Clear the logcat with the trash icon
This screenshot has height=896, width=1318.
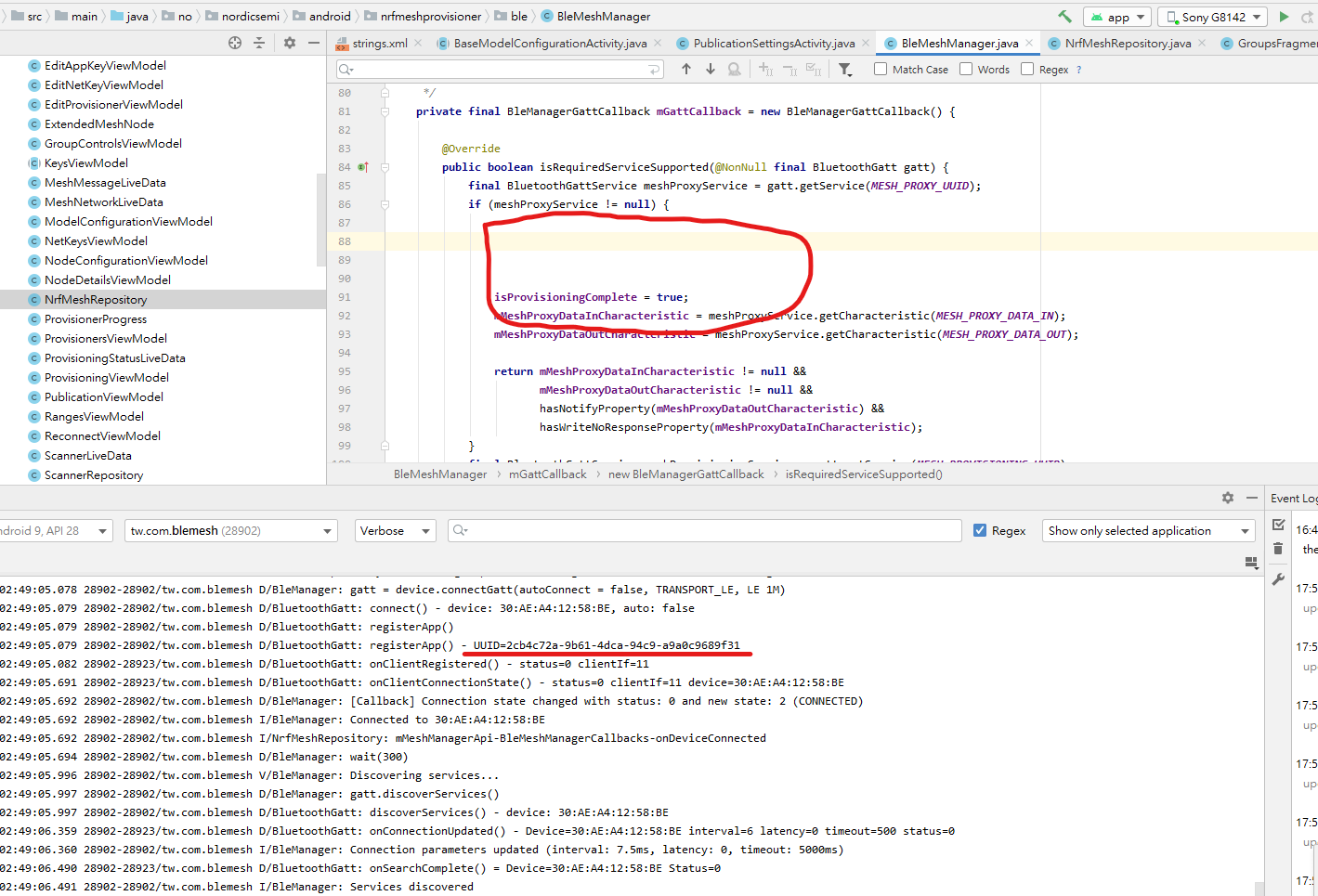[x=1278, y=549]
